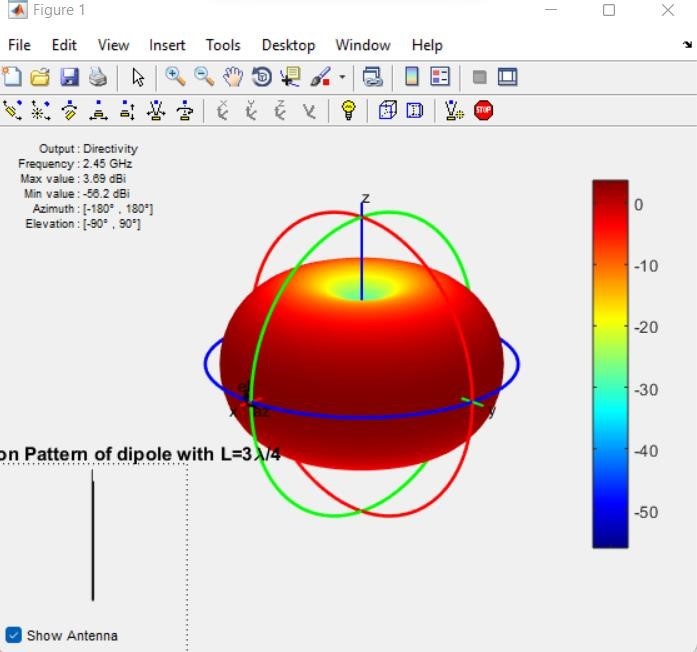Image resolution: width=697 pixels, height=652 pixels.
Task: Toggle the scene light bulb icon
Action: pyautogui.click(x=348, y=110)
